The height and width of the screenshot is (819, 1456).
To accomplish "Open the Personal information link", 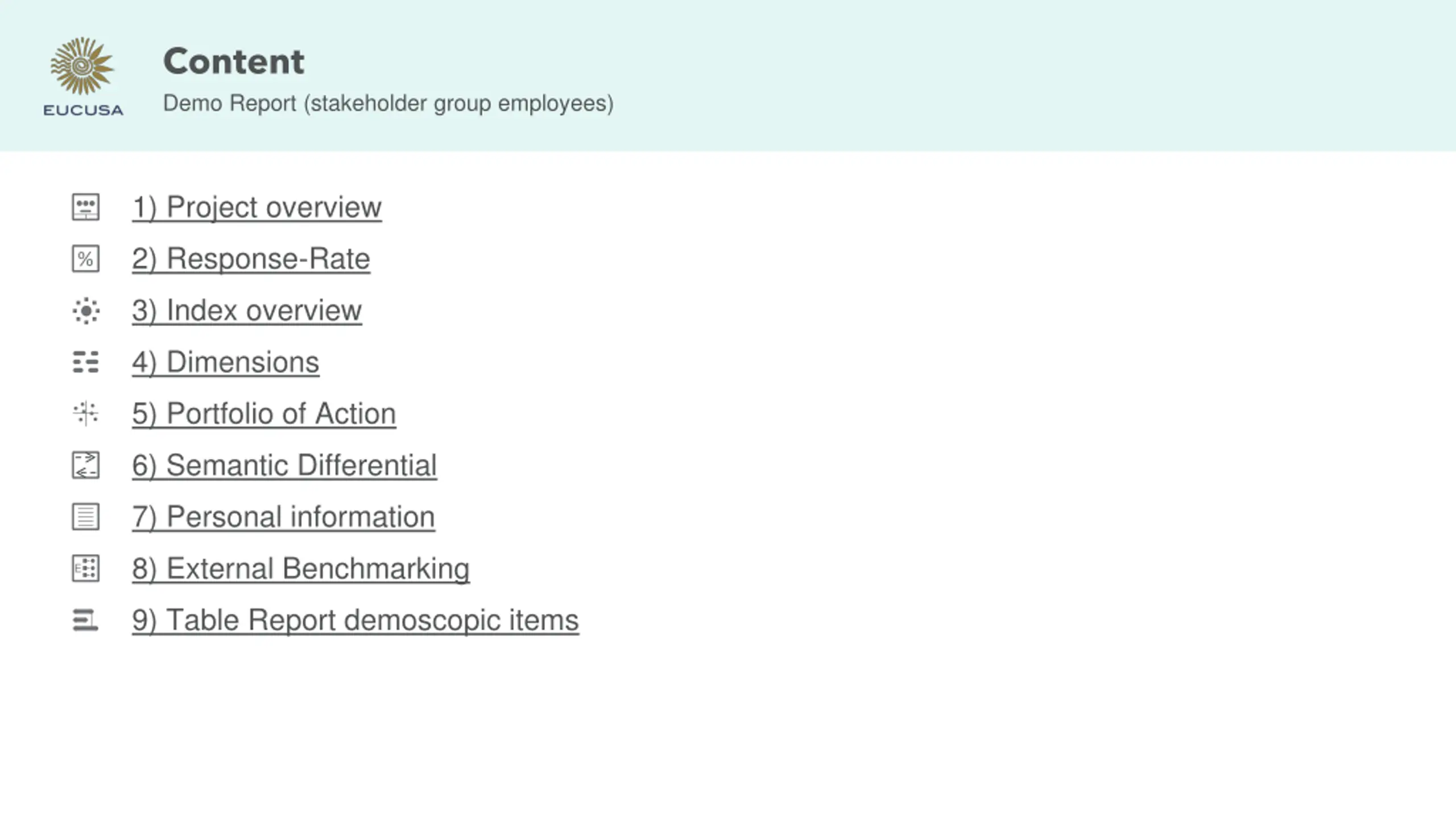I will 283,517.
